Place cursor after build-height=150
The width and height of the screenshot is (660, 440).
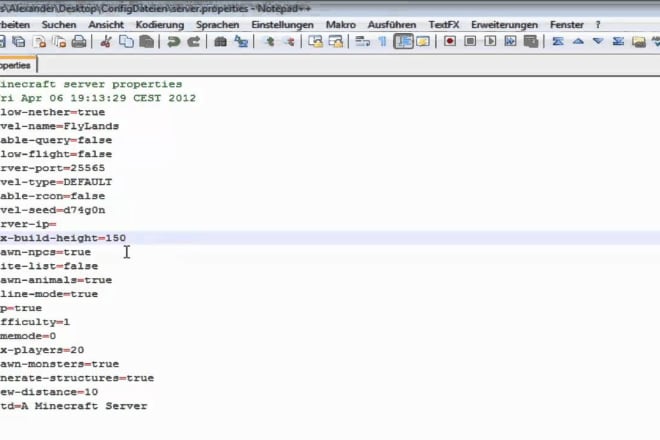point(127,238)
